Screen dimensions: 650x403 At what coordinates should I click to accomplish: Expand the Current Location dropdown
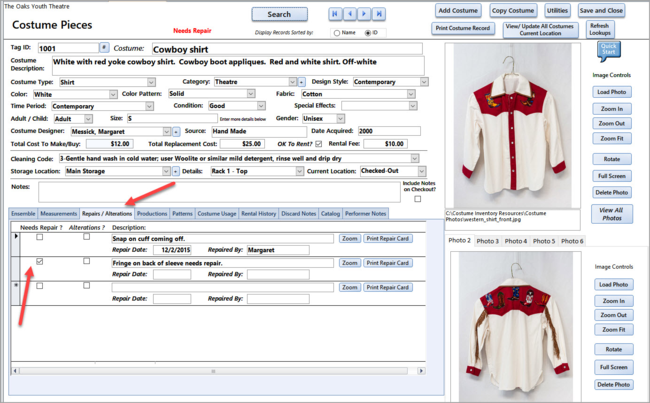421,171
